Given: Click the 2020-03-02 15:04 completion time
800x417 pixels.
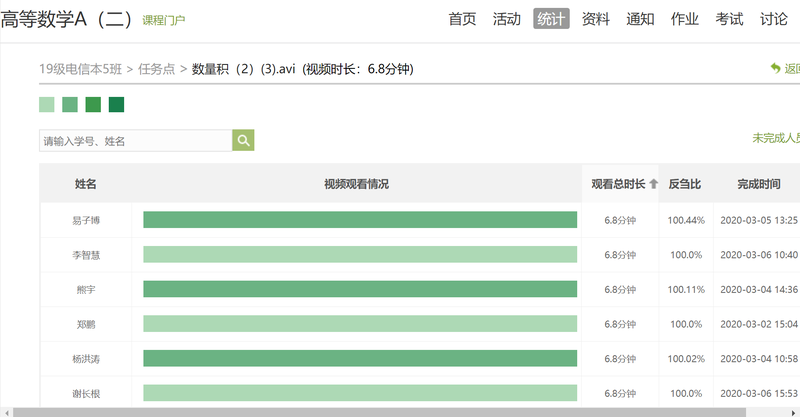Looking at the screenshot, I should 759,325.
